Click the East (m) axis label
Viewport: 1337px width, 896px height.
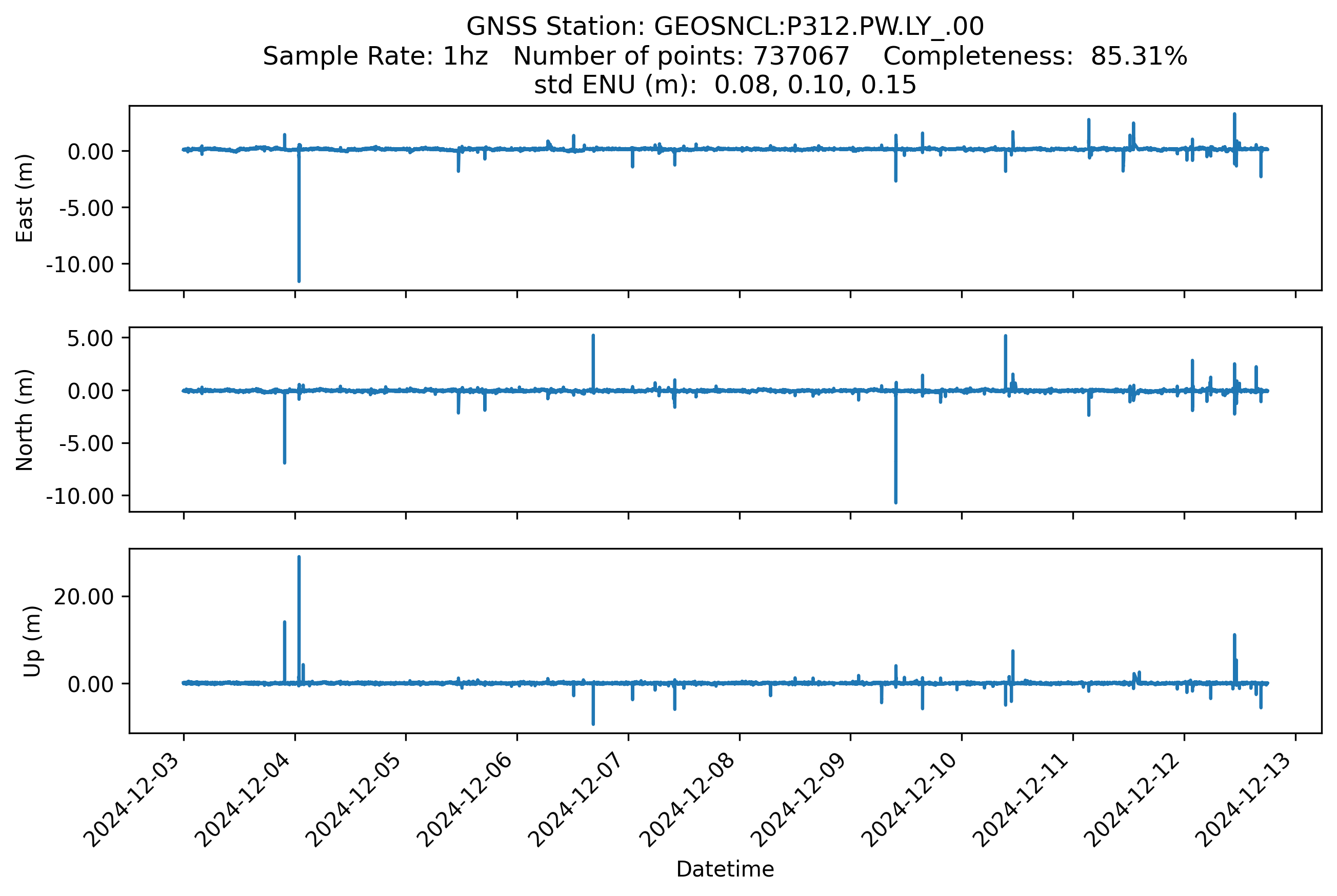[x=24, y=198]
